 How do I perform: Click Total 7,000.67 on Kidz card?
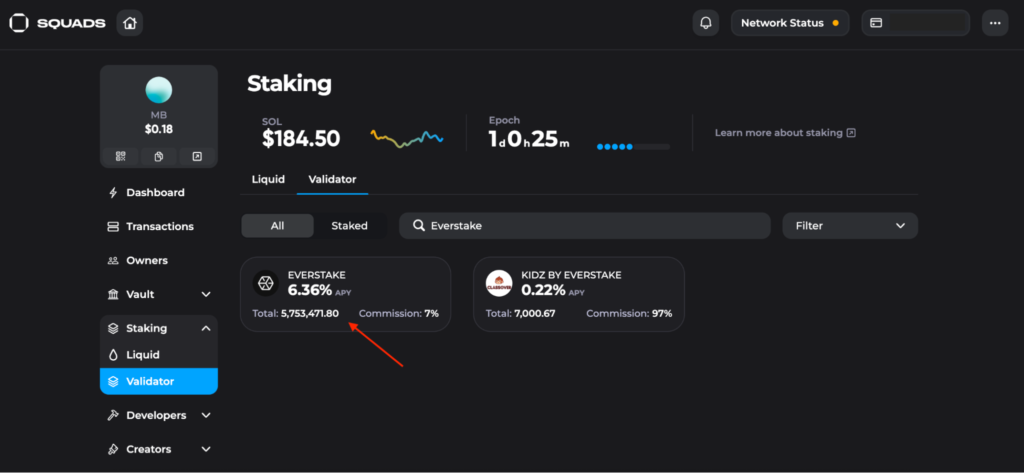520,314
